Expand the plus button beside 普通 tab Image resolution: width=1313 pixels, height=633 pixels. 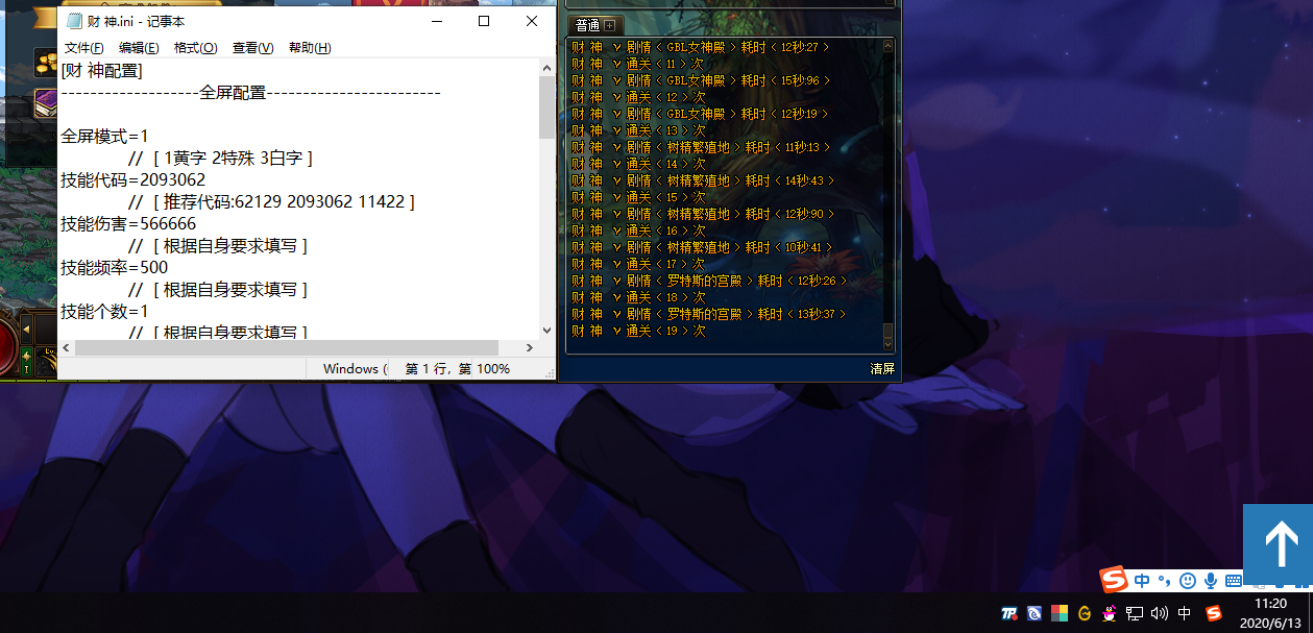coord(609,25)
